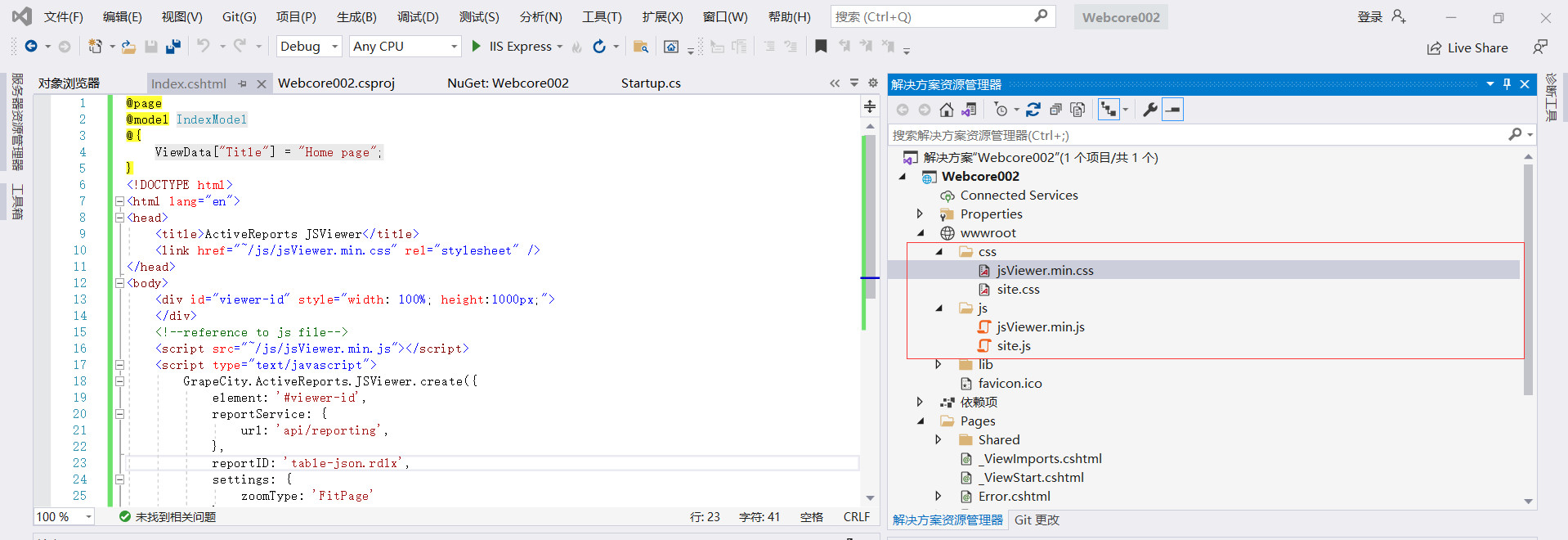This screenshot has width=1568, height=540.
Task: Select jsViewer.min.css file
Action: click(x=1045, y=271)
